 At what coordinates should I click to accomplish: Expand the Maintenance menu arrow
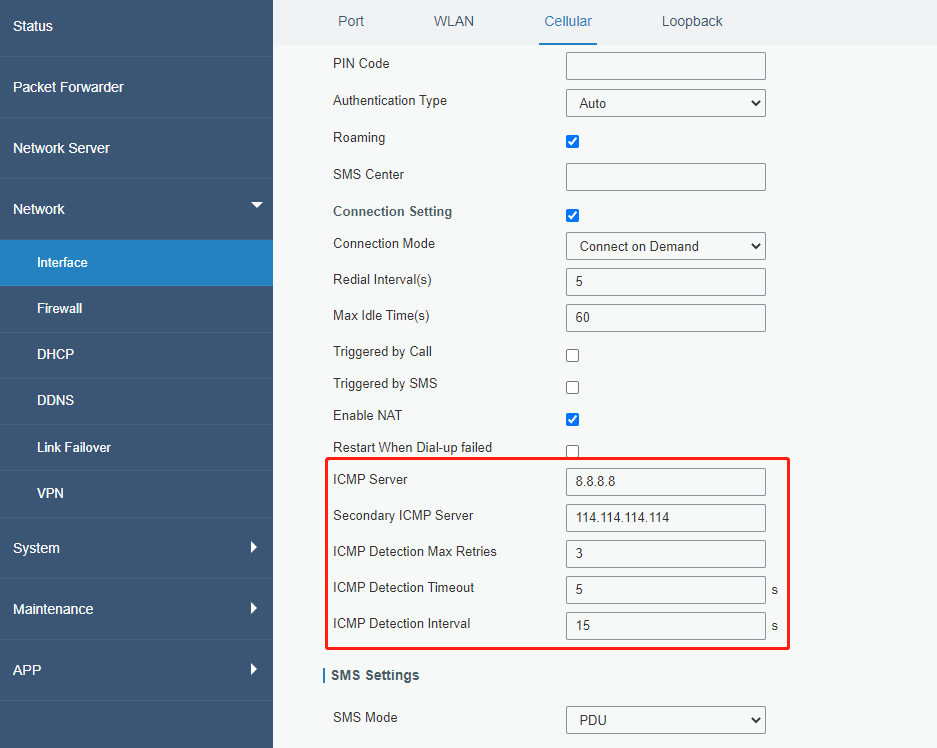[253, 608]
